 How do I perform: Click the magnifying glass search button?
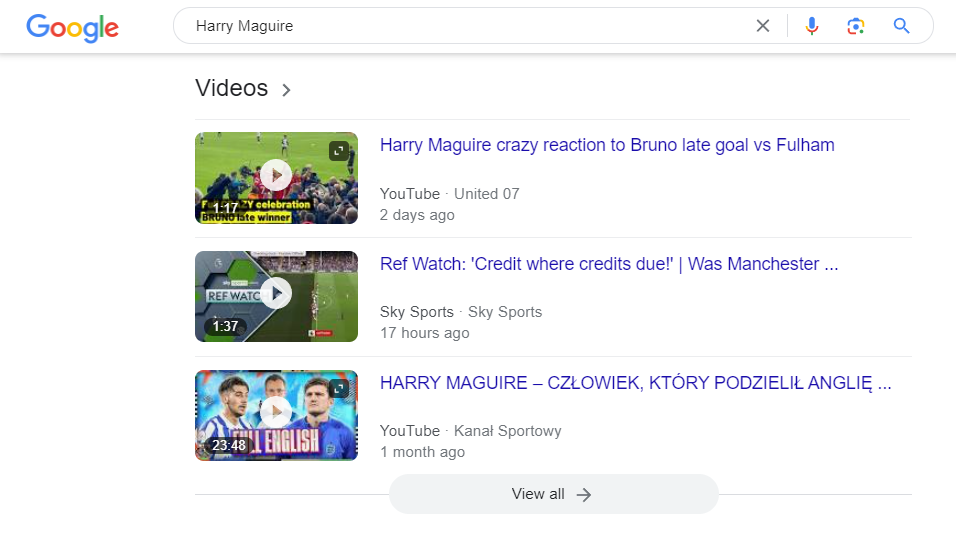click(901, 26)
